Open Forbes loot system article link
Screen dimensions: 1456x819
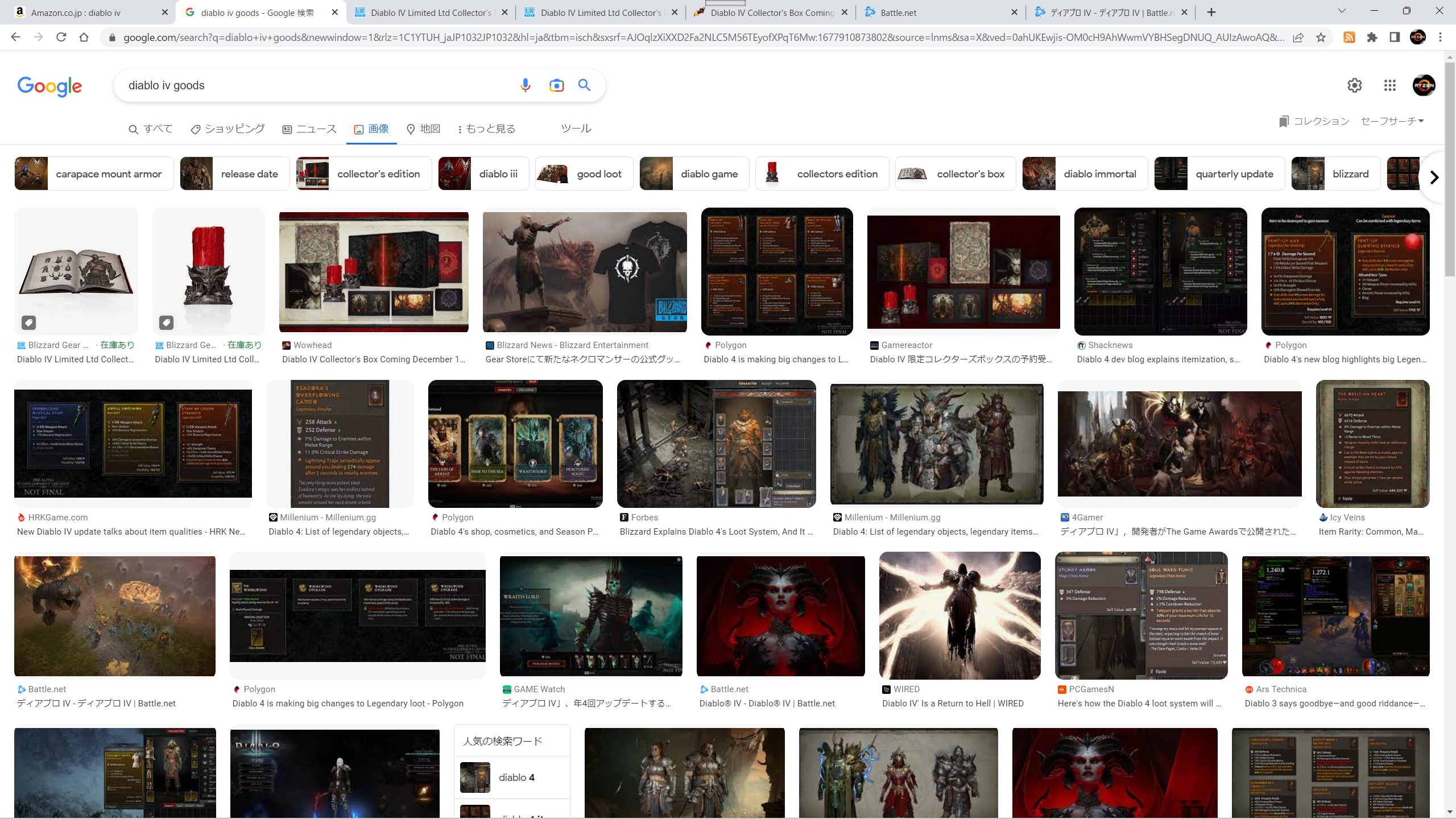pos(716,532)
